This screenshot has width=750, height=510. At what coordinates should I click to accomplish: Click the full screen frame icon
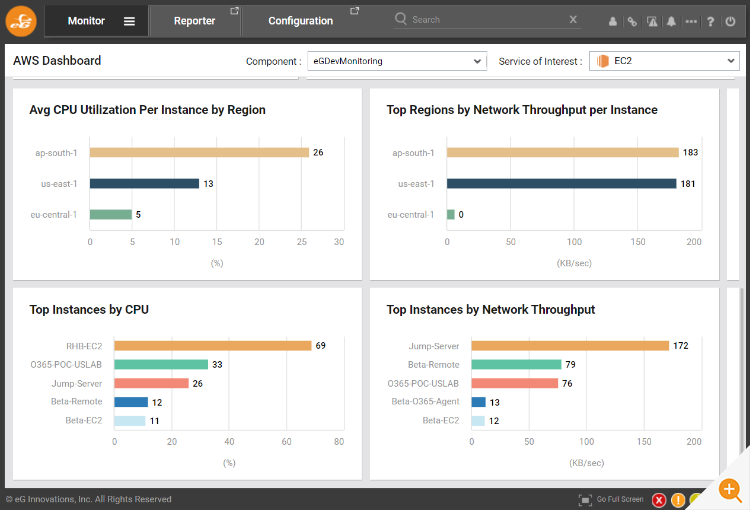click(x=585, y=500)
